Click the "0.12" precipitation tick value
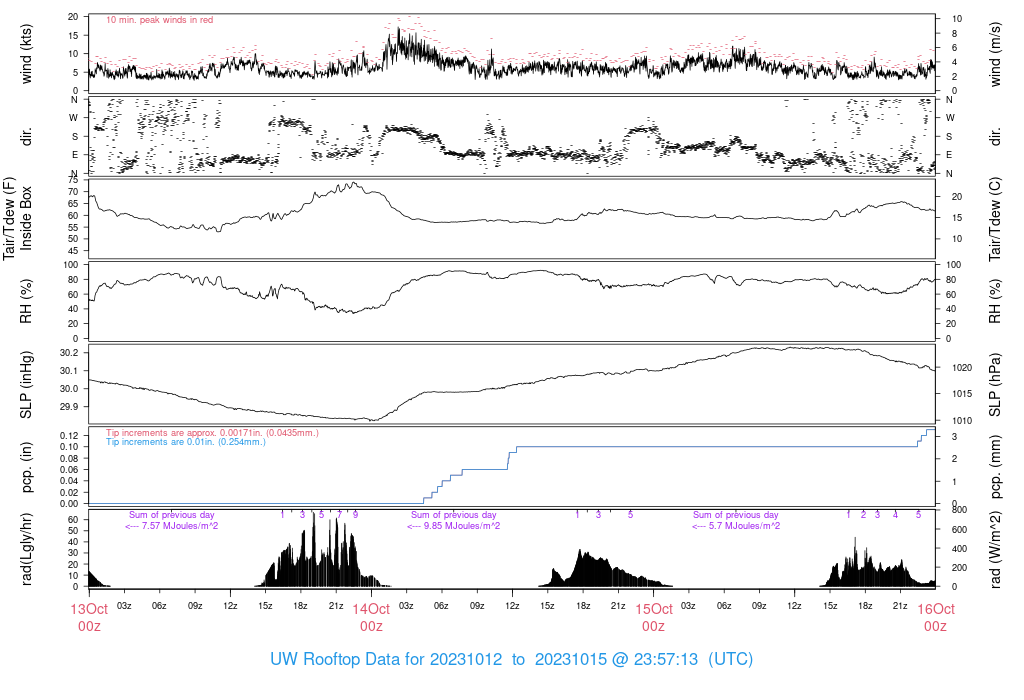The width and height of the screenshot is (1024, 700). tap(70, 436)
